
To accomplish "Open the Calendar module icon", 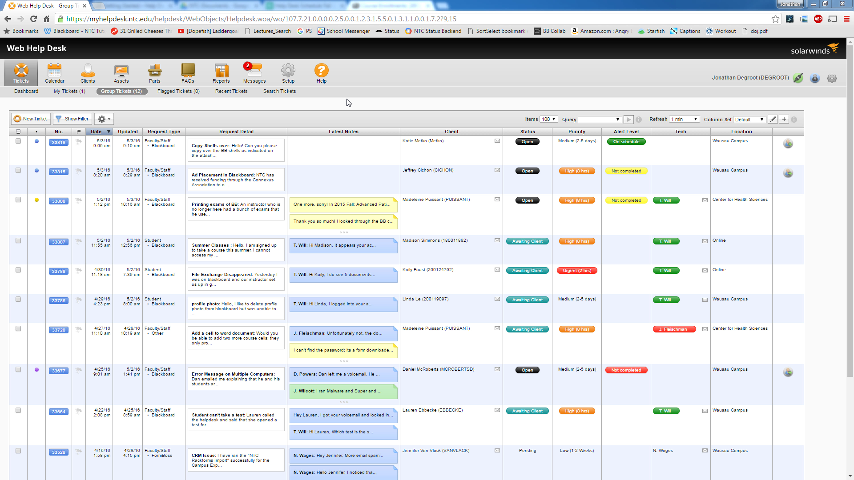I will pos(54,72).
